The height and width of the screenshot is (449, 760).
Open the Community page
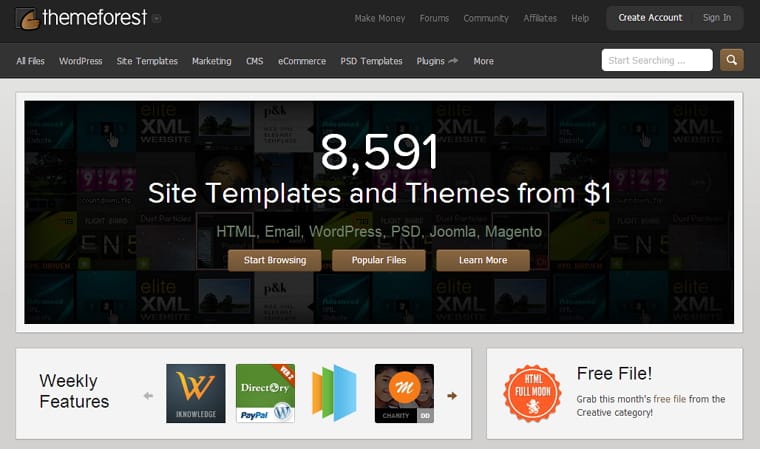coord(486,18)
